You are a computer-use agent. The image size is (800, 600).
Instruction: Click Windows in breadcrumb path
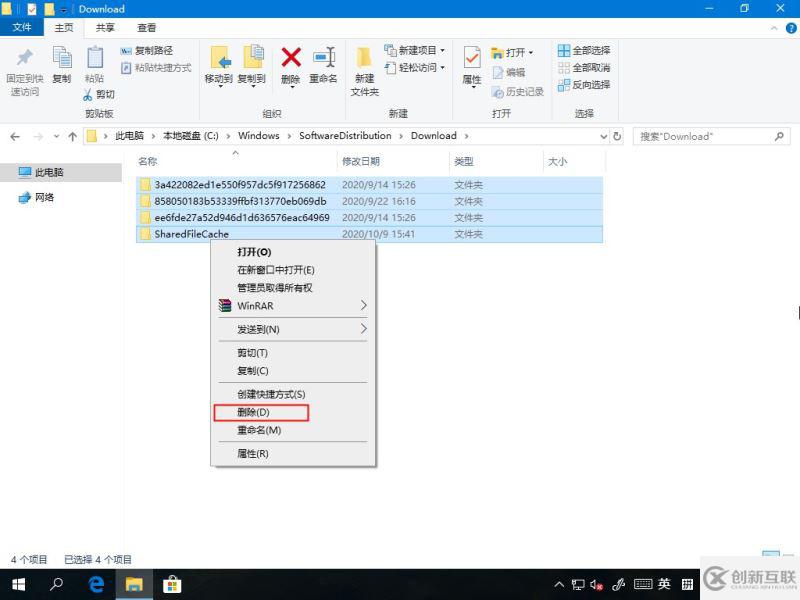(x=259, y=136)
